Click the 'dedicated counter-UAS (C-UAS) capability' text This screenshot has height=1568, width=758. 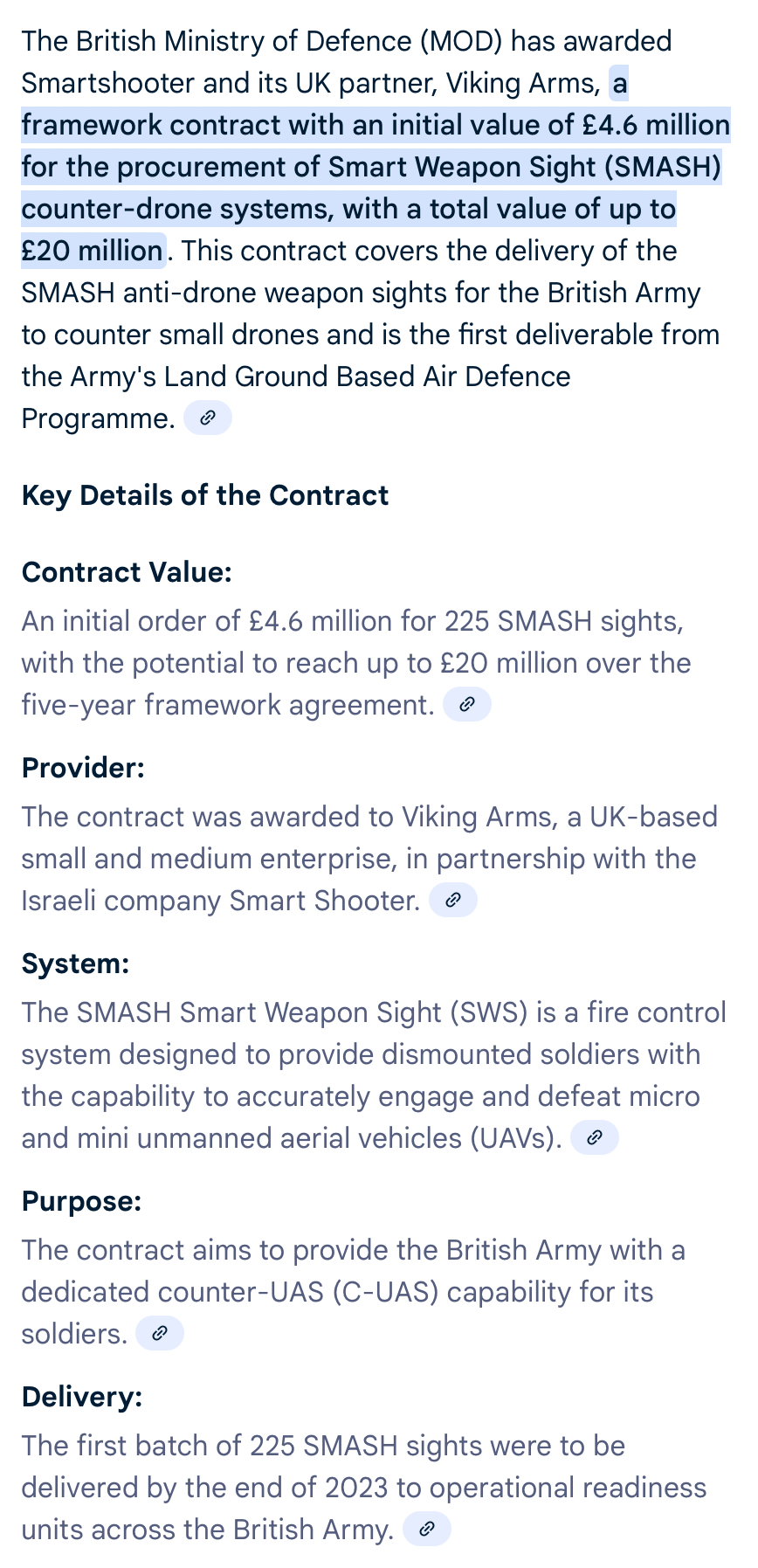point(337,1292)
